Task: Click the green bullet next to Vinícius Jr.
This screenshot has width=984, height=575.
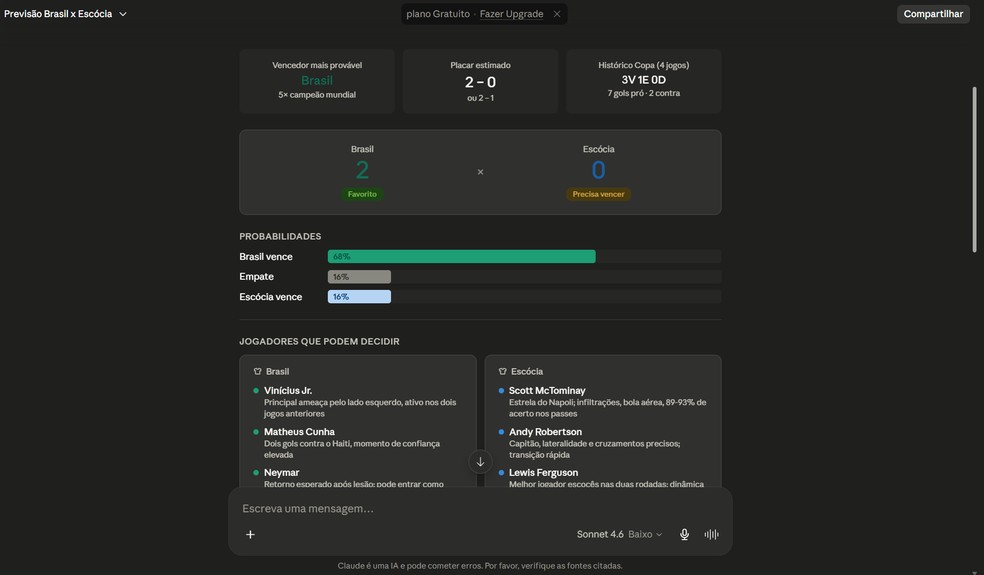Action: (x=256, y=390)
